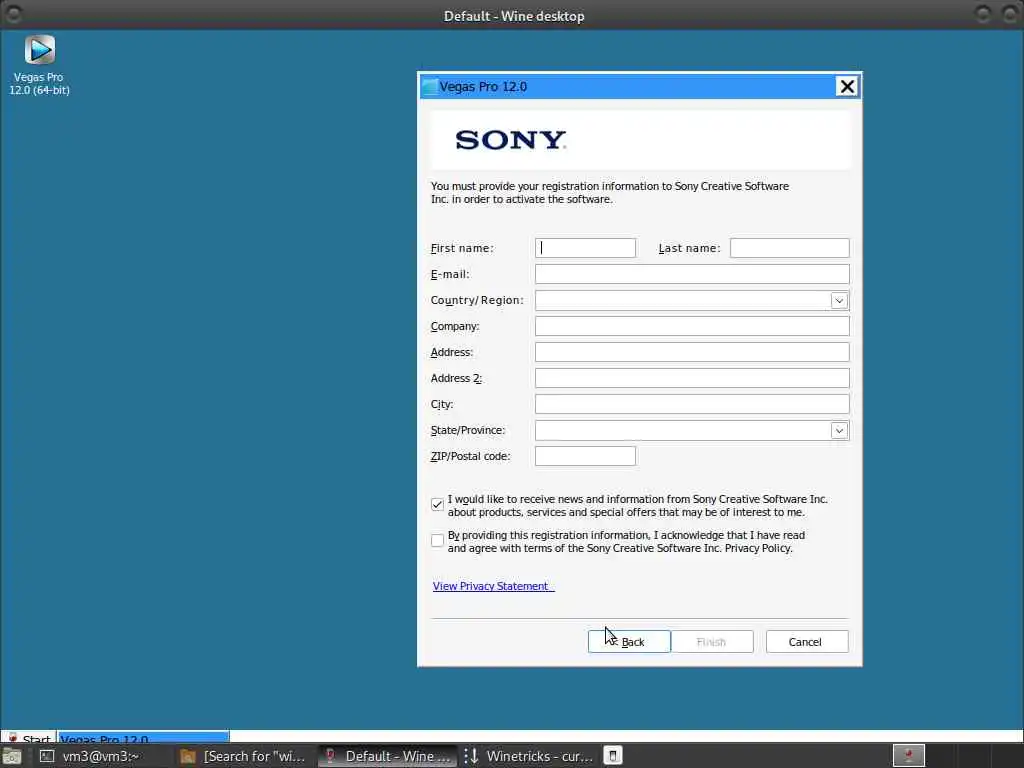Expand the State/Province dropdown arrow
The width and height of the screenshot is (1024, 768).
(x=839, y=430)
